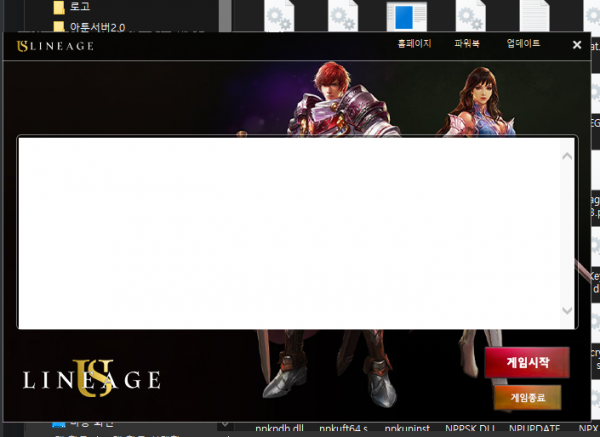Select the 업데이트 menu item

tap(523, 44)
